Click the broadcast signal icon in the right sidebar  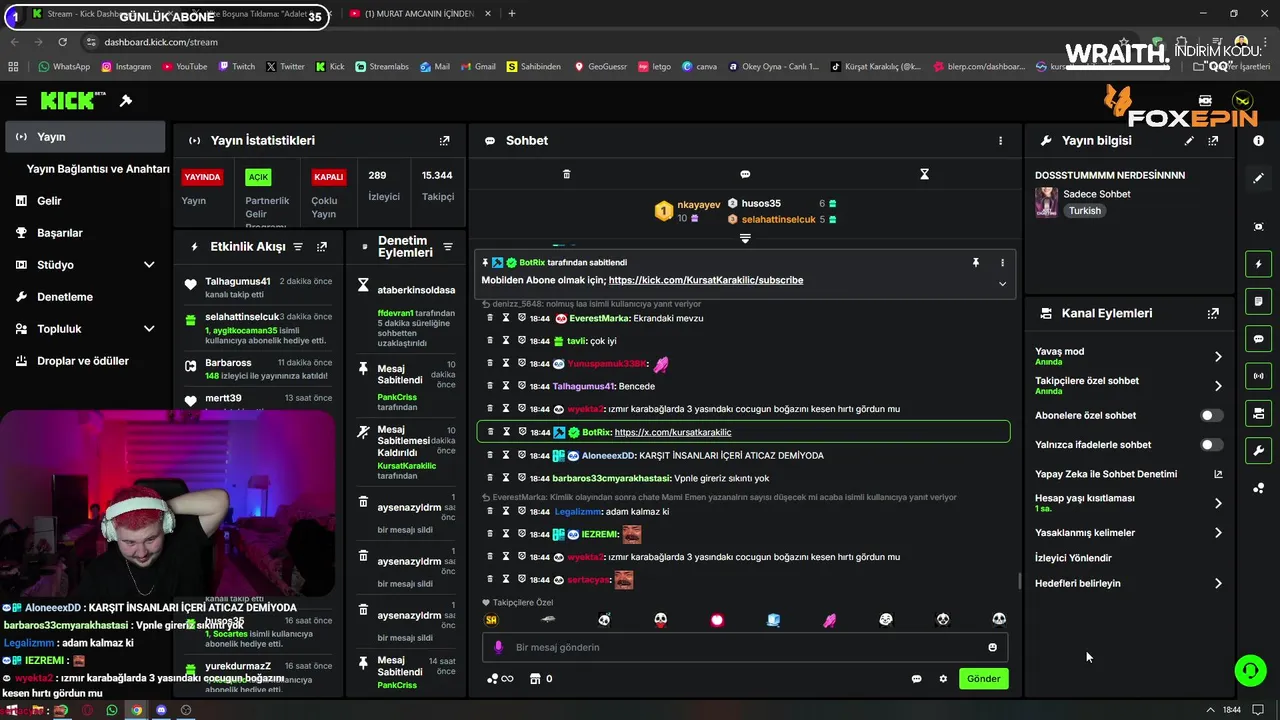(1258, 376)
